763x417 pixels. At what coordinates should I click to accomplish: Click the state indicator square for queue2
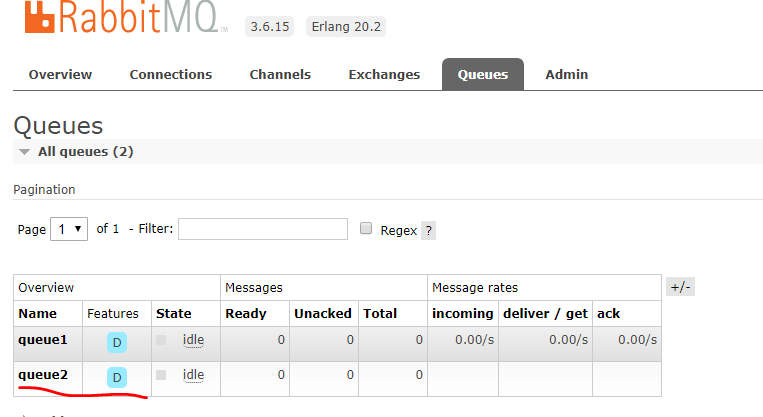(161, 375)
